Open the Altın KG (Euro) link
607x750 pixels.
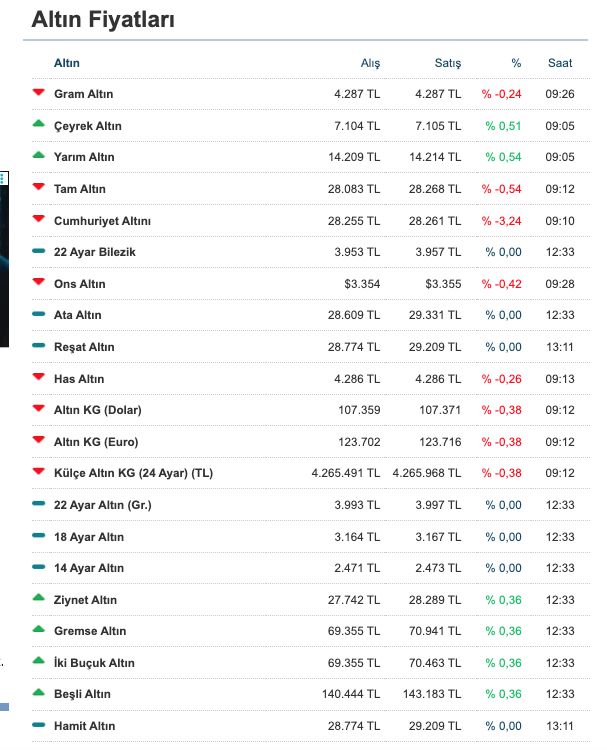pos(96,442)
